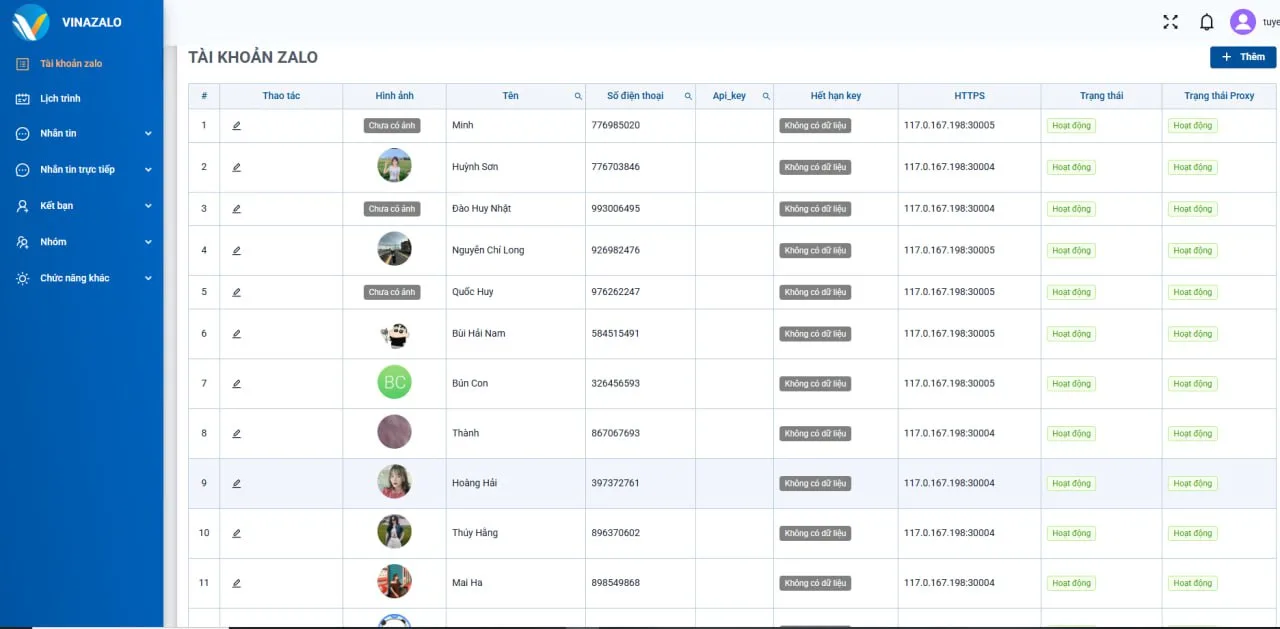Click the fullscreen toggle icon
Viewport: 1280px width, 629px height.
point(1170,22)
